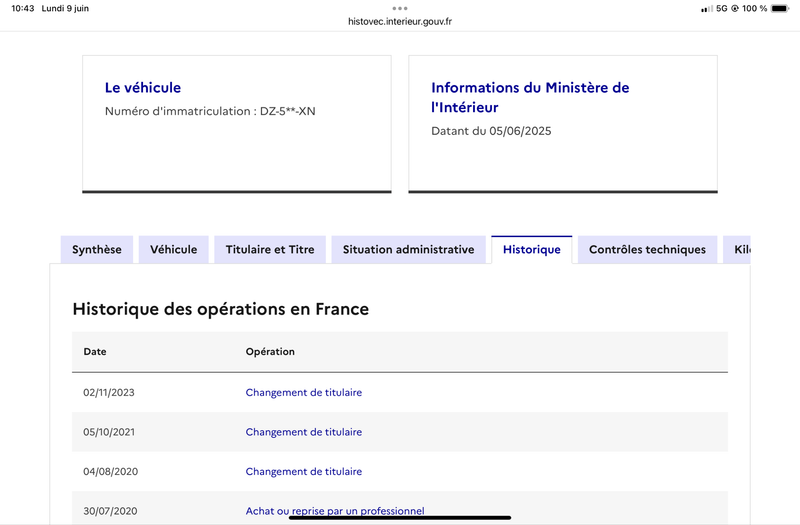Tap the cellular signal bars icon
Viewport: 800px width, 525px height.
coord(707,9)
